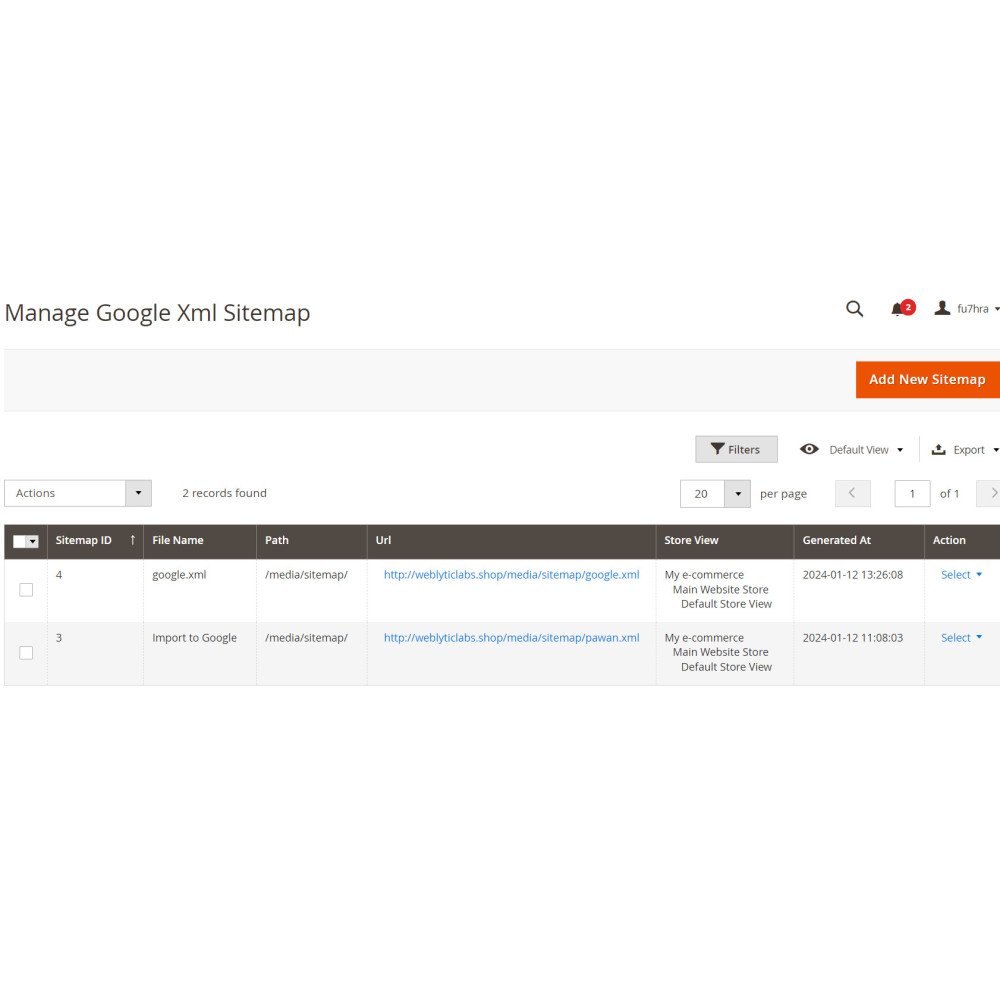Tick the checkbox for the Import to Google row

click(26, 653)
